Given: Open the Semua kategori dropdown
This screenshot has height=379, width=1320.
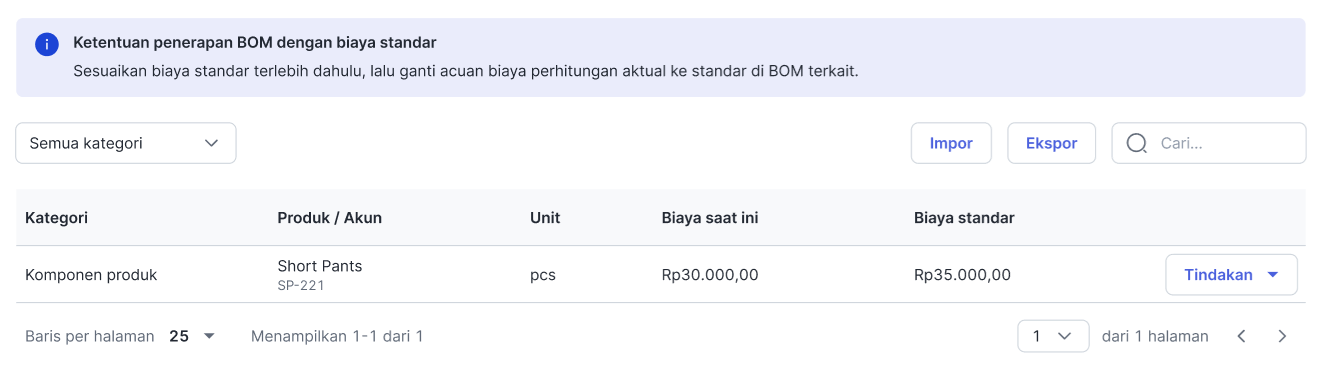Looking at the screenshot, I should pos(126,143).
